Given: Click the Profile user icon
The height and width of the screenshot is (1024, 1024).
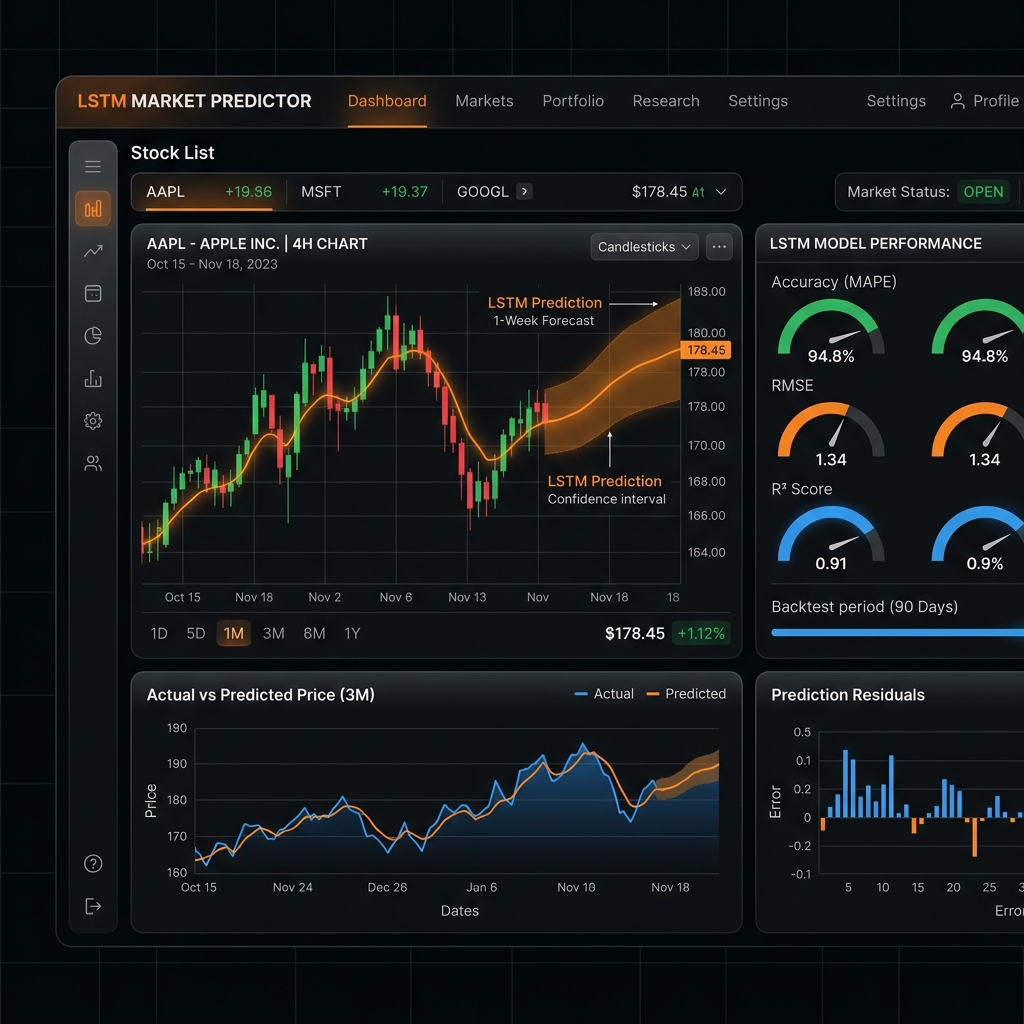Looking at the screenshot, I should pos(957,101).
